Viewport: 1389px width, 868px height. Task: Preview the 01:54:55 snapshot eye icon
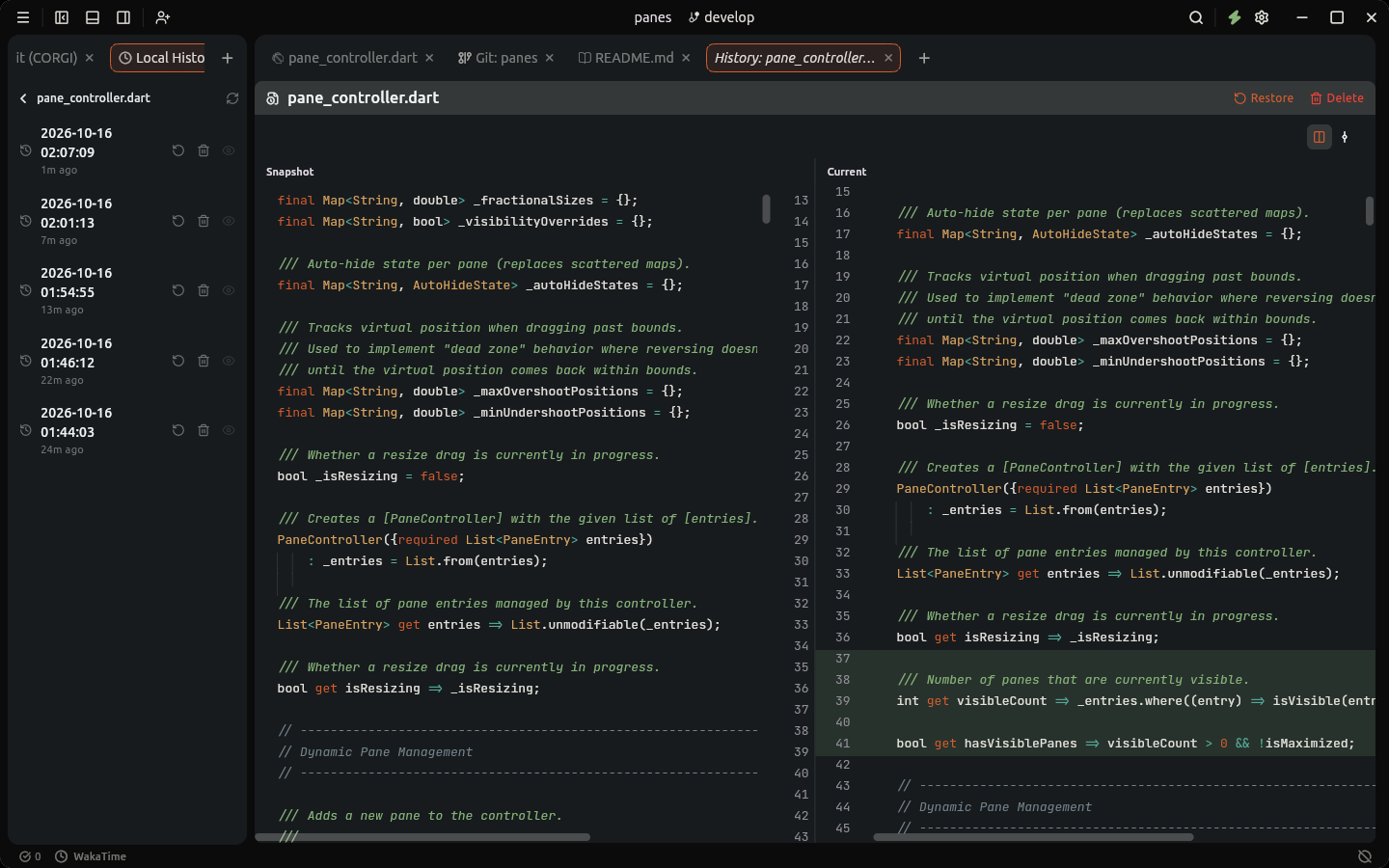coord(229,290)
